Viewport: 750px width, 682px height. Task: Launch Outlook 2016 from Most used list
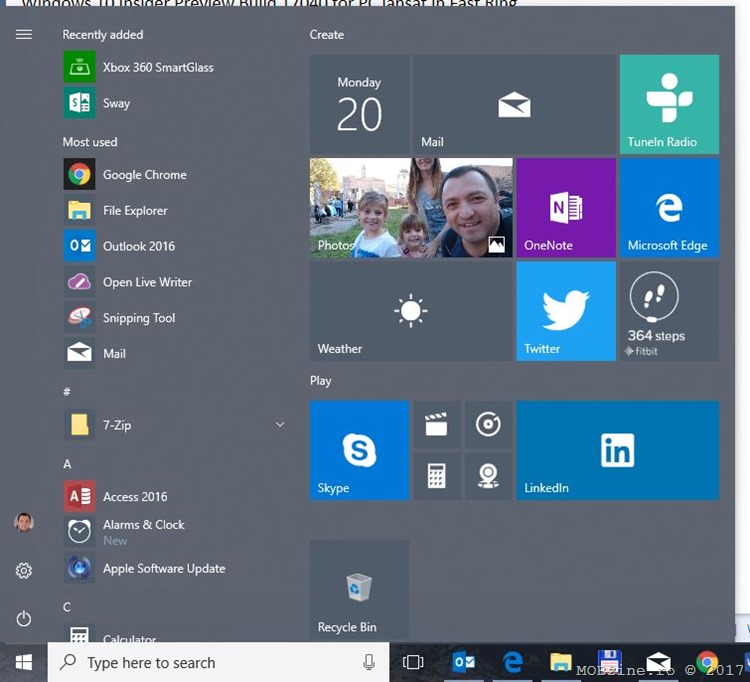pyautogui.click(x=175, y=246)
